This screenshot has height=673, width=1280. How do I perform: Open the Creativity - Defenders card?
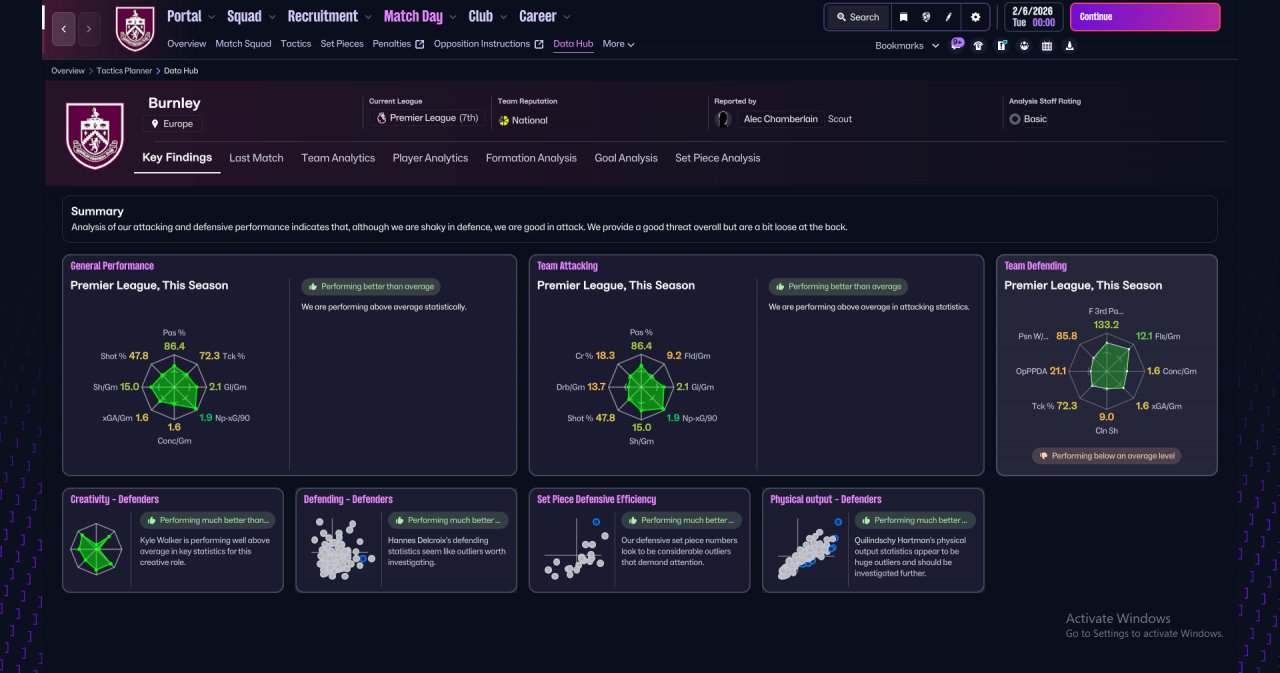(x=173, y=540)
